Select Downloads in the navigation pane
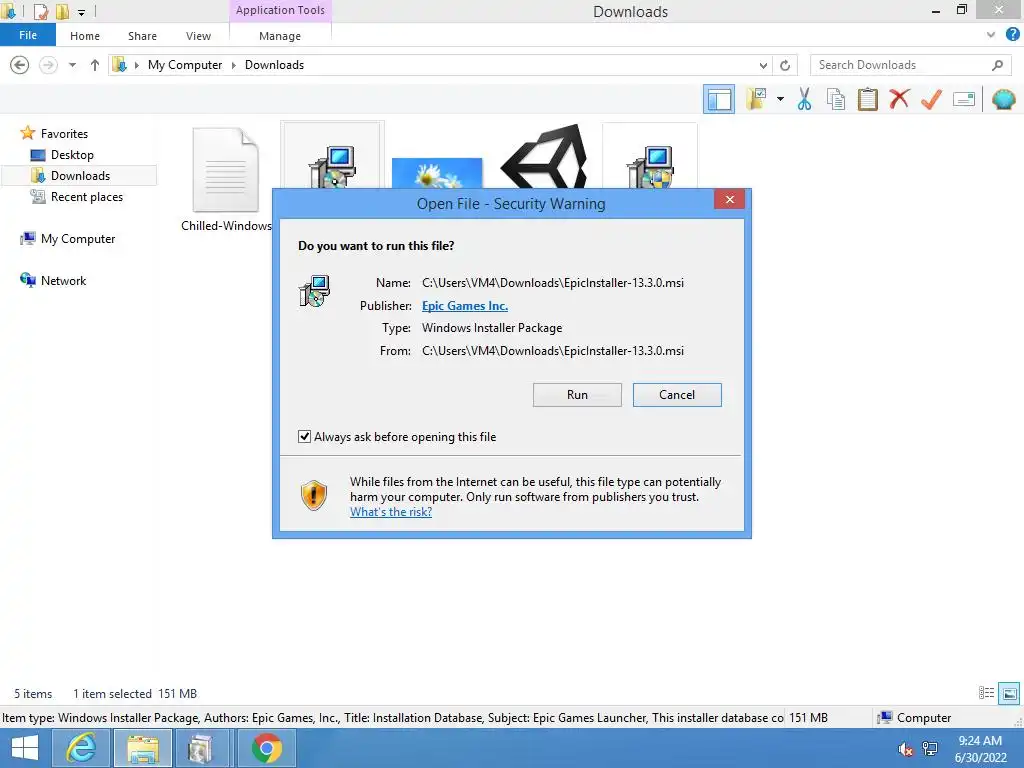 point(78,176)
